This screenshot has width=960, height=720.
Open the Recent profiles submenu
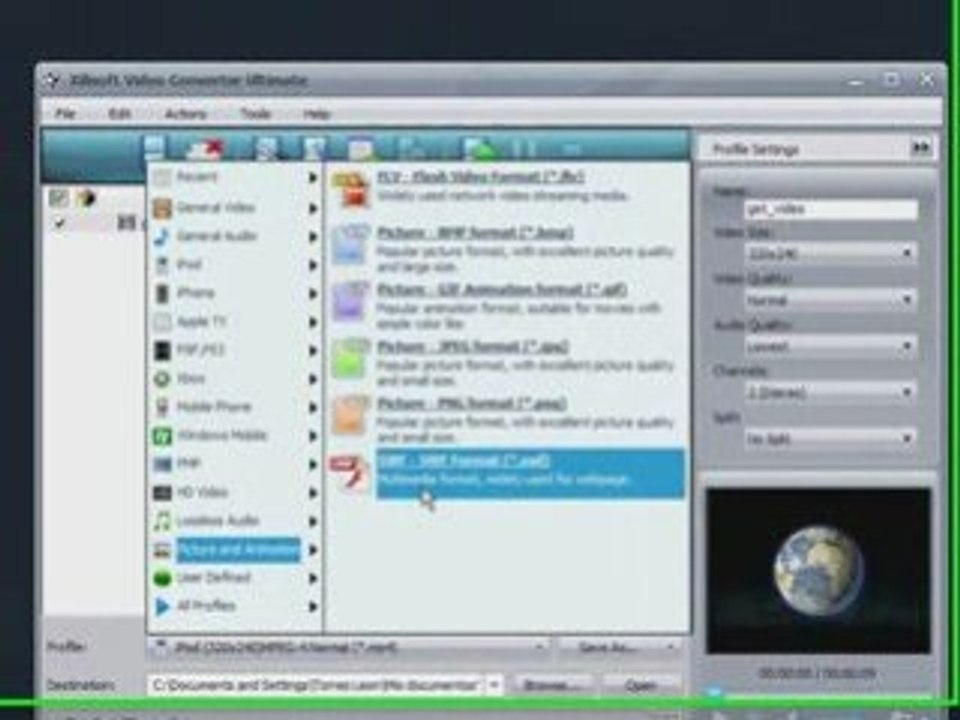[236, 178]
